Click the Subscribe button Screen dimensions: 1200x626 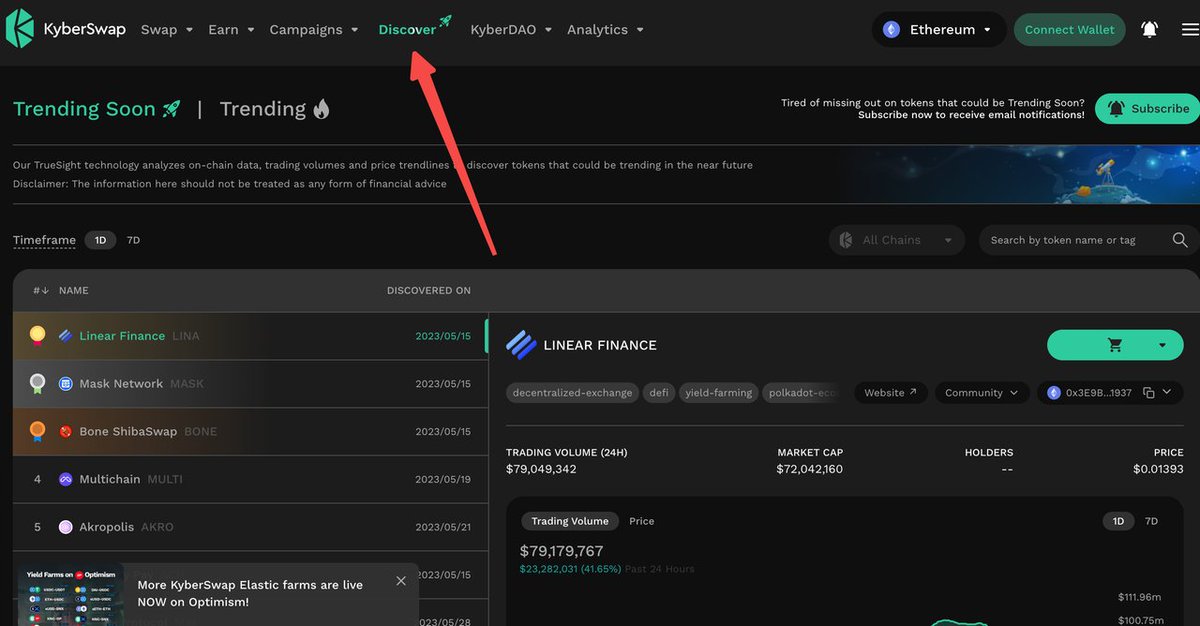click(x=1147, y=109)
